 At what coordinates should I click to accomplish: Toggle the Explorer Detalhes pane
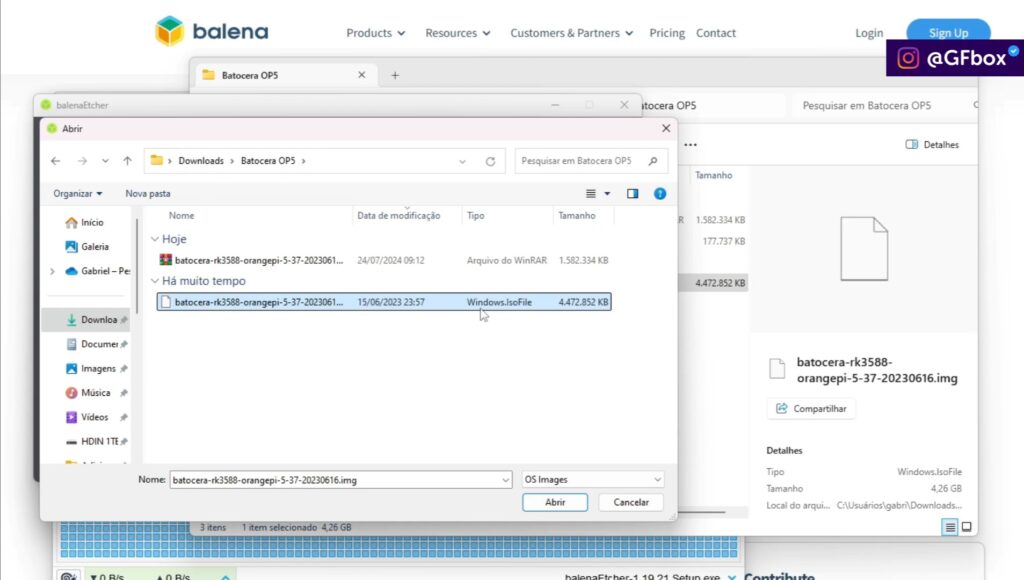click(932, 144)
